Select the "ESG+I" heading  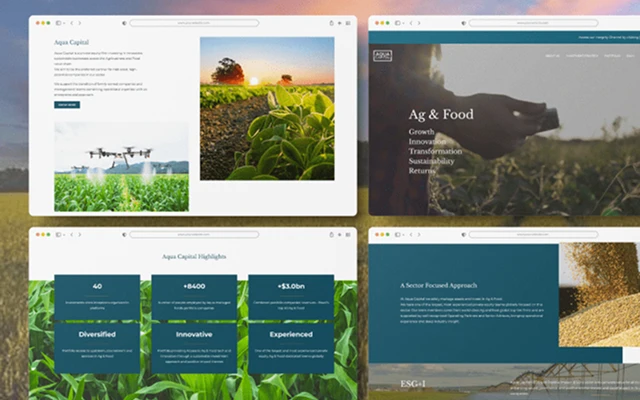pos(413,384)
